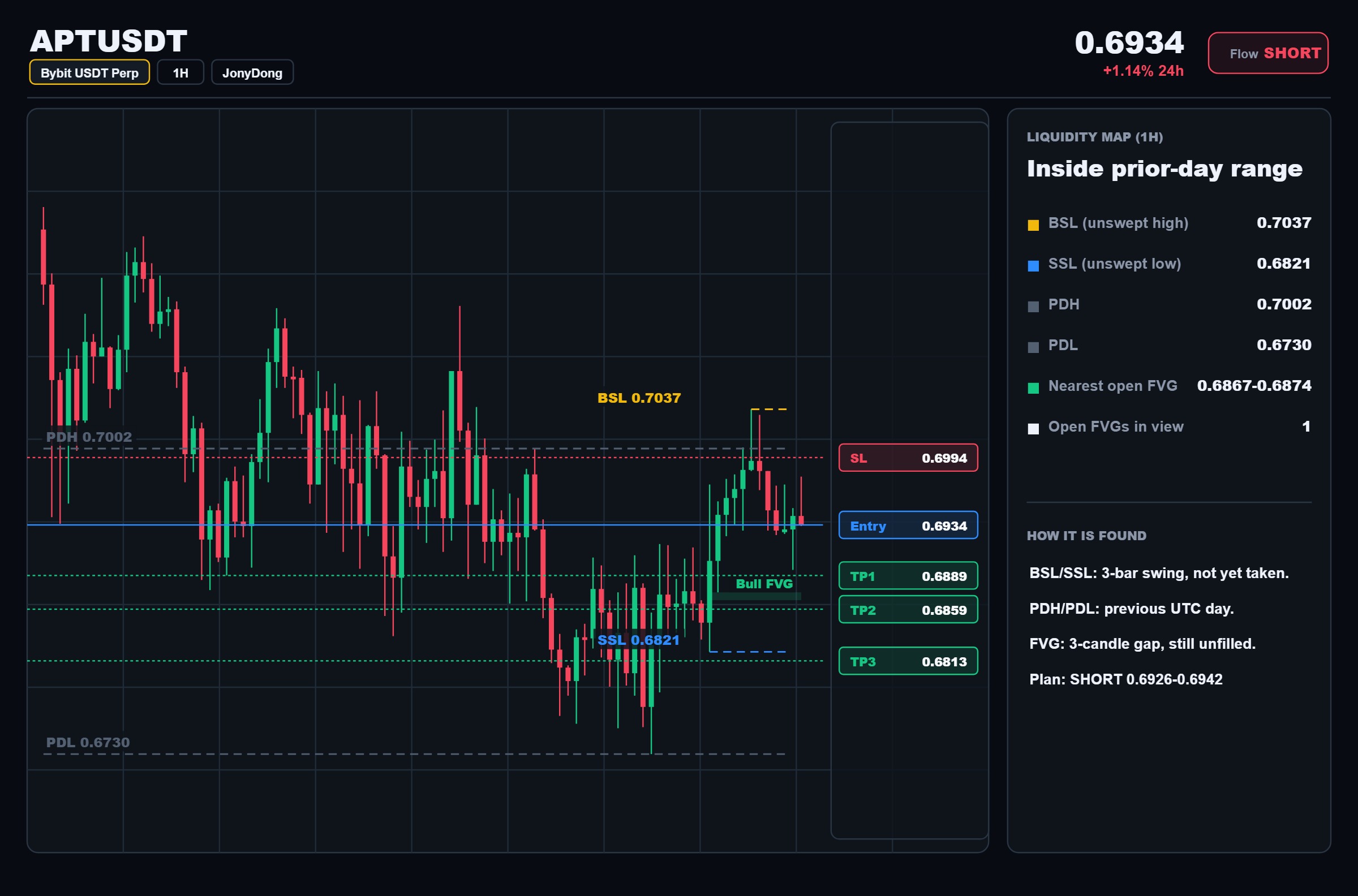This screenshot has height=896, width=1358.
Task: Click the Bybit USDT Perp badge
Action: pyautogui.click(x=90, y=72)
